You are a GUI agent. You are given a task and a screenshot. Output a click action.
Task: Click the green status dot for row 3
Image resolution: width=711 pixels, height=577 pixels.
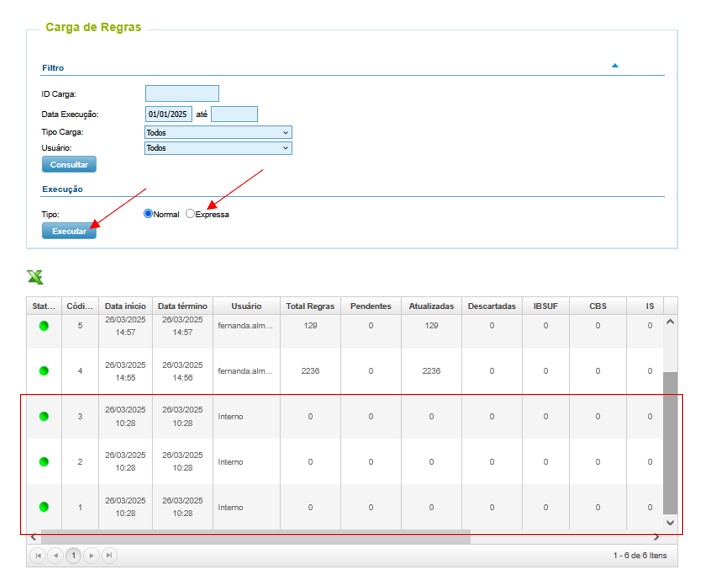tap(44, 416)
